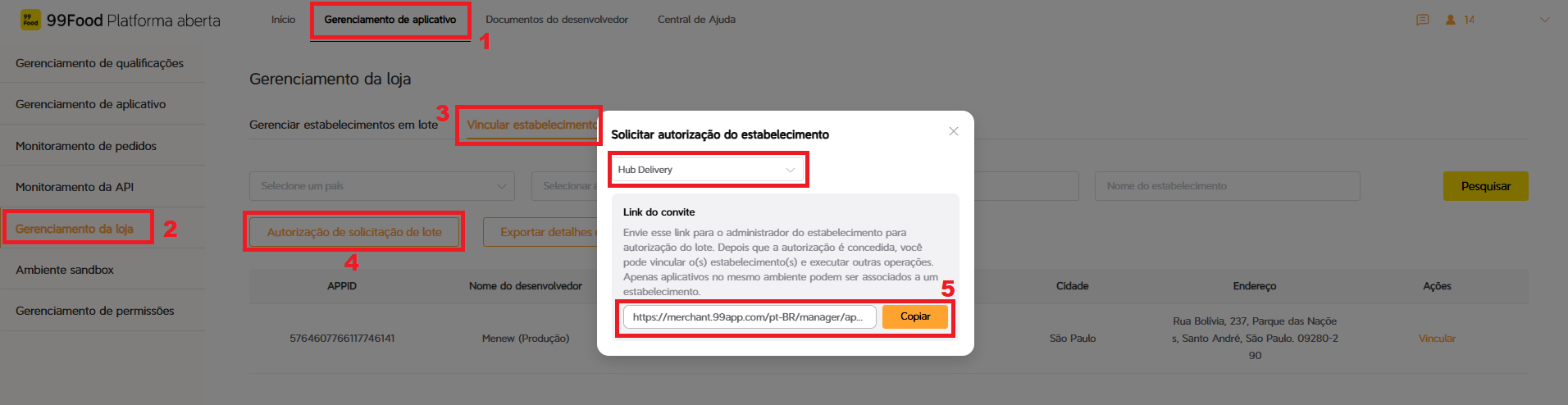
Task: Open Documentos do desenvolvedor menu
Action: [x=557, y=20]
